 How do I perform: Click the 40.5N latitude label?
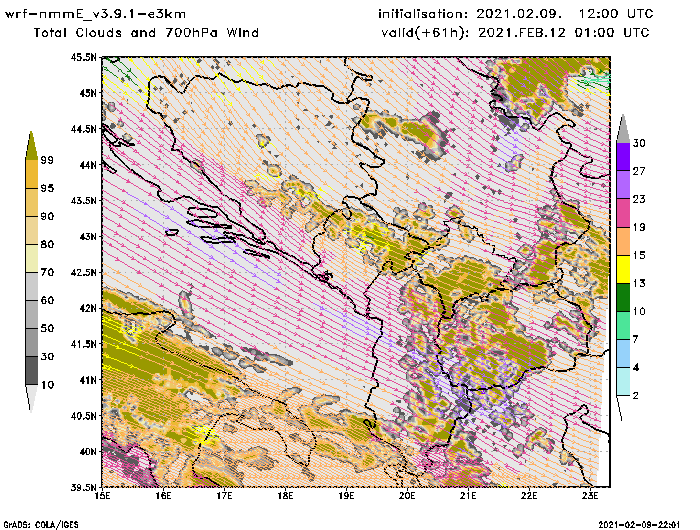pos(83,416)
